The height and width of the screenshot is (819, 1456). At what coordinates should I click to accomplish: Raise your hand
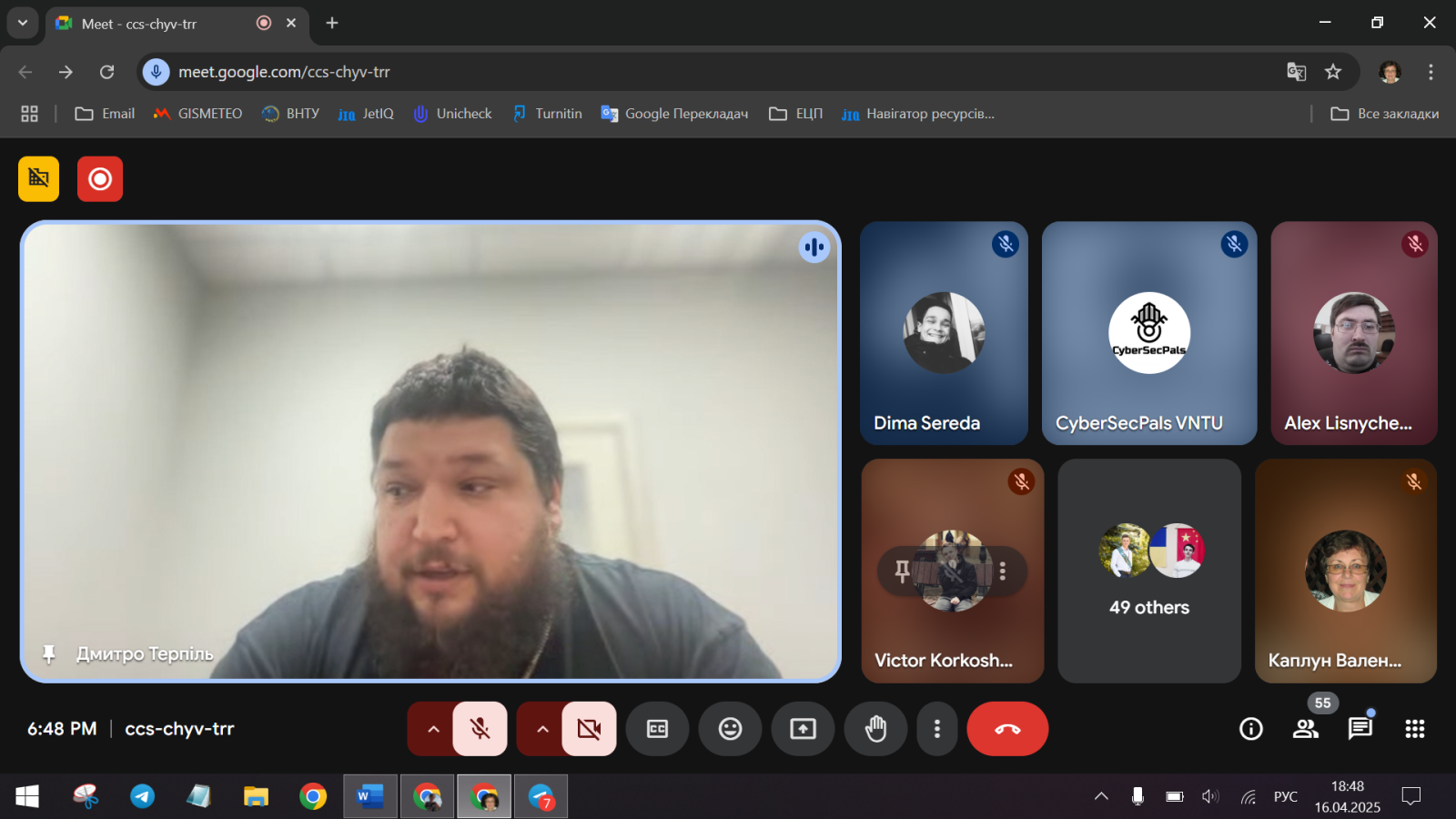pyautogui.click(x=875, y=729)
